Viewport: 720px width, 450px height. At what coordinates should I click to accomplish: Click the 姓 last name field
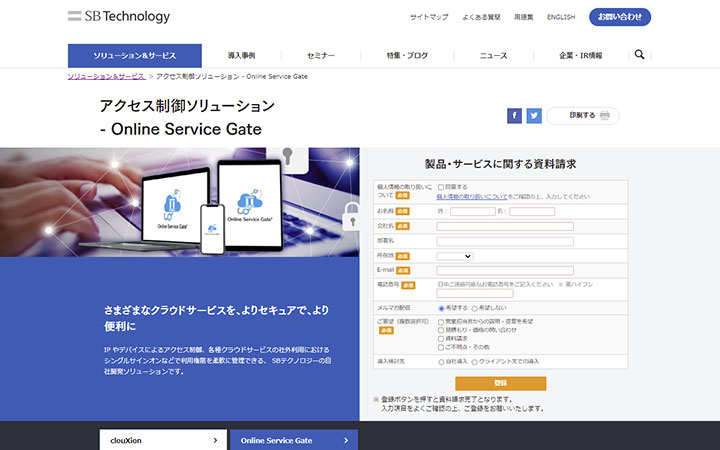click(x=472, y=212)
